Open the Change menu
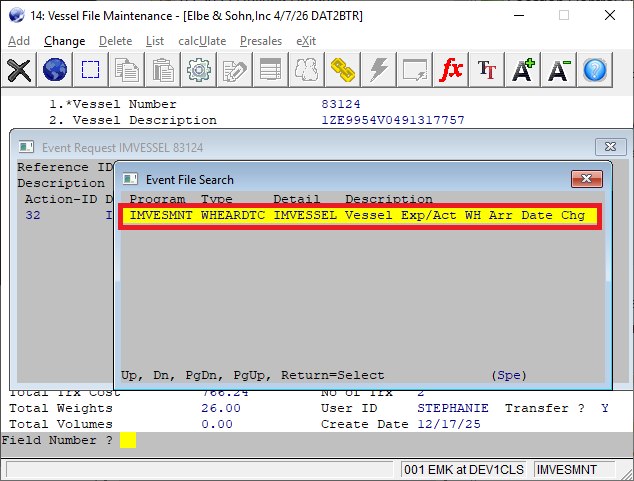The height and width of the screenshot is (481, 634). click(65, 41)
